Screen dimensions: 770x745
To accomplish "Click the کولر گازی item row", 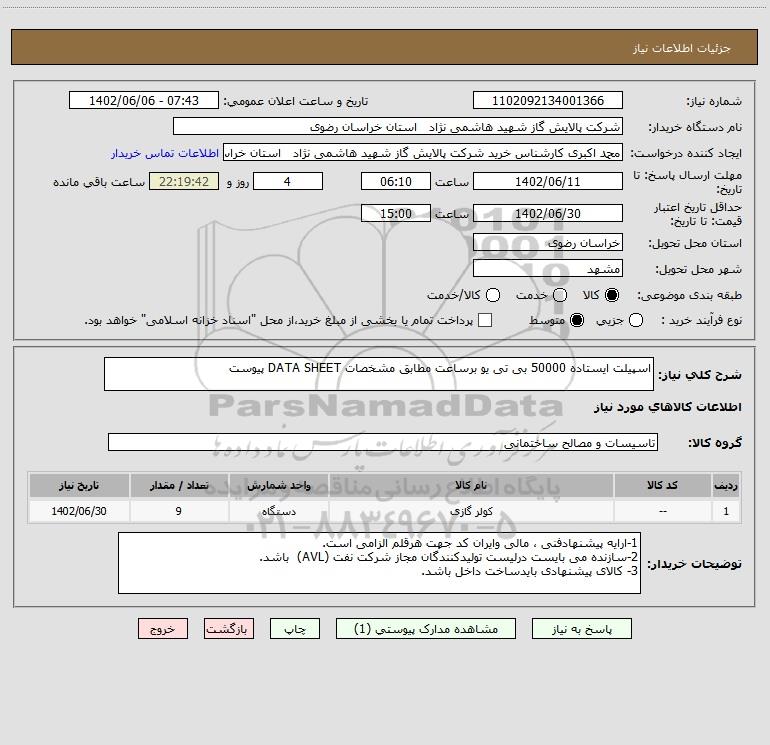I will pyautogui.click(x=470, y=511).
